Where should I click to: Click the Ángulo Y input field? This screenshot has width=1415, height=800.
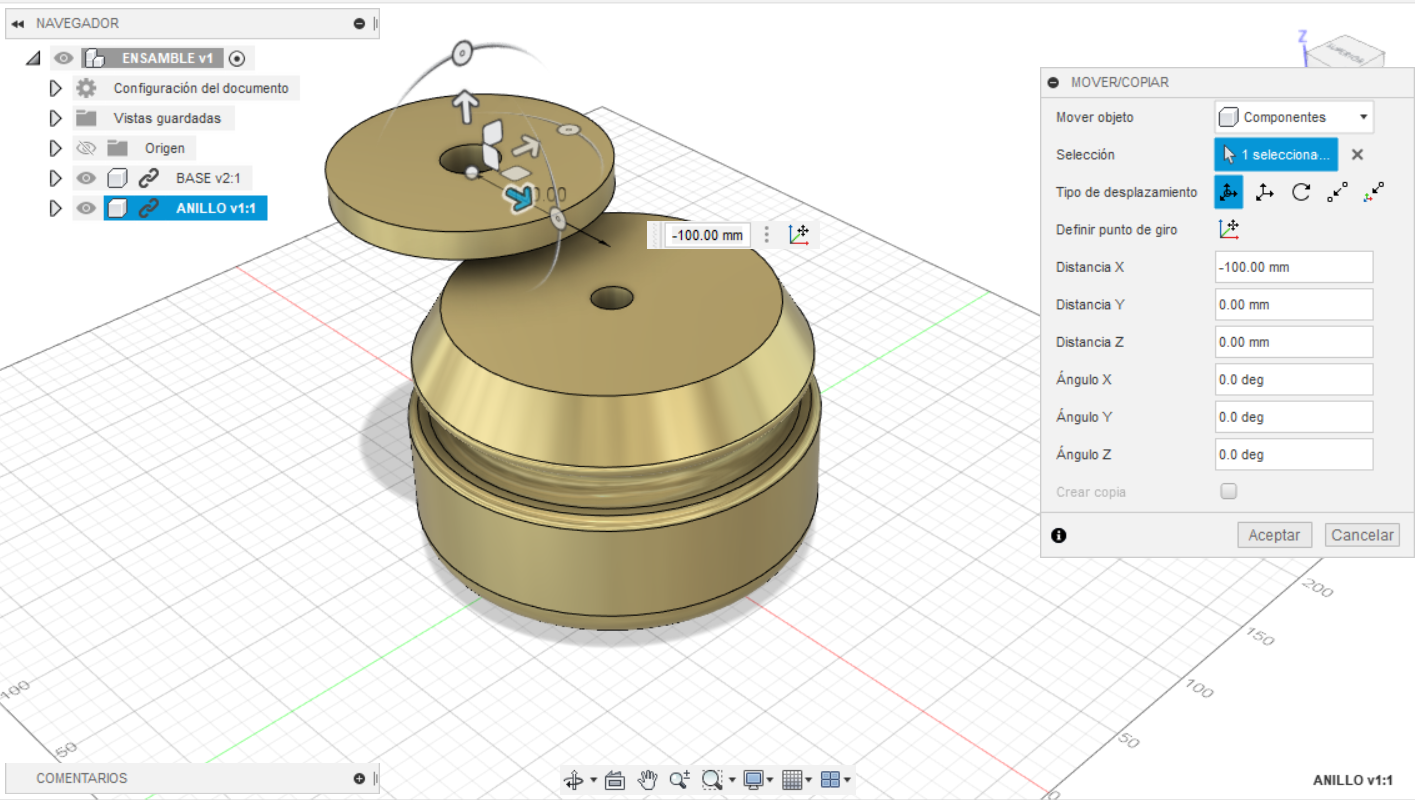click(x=1294, y=417)
